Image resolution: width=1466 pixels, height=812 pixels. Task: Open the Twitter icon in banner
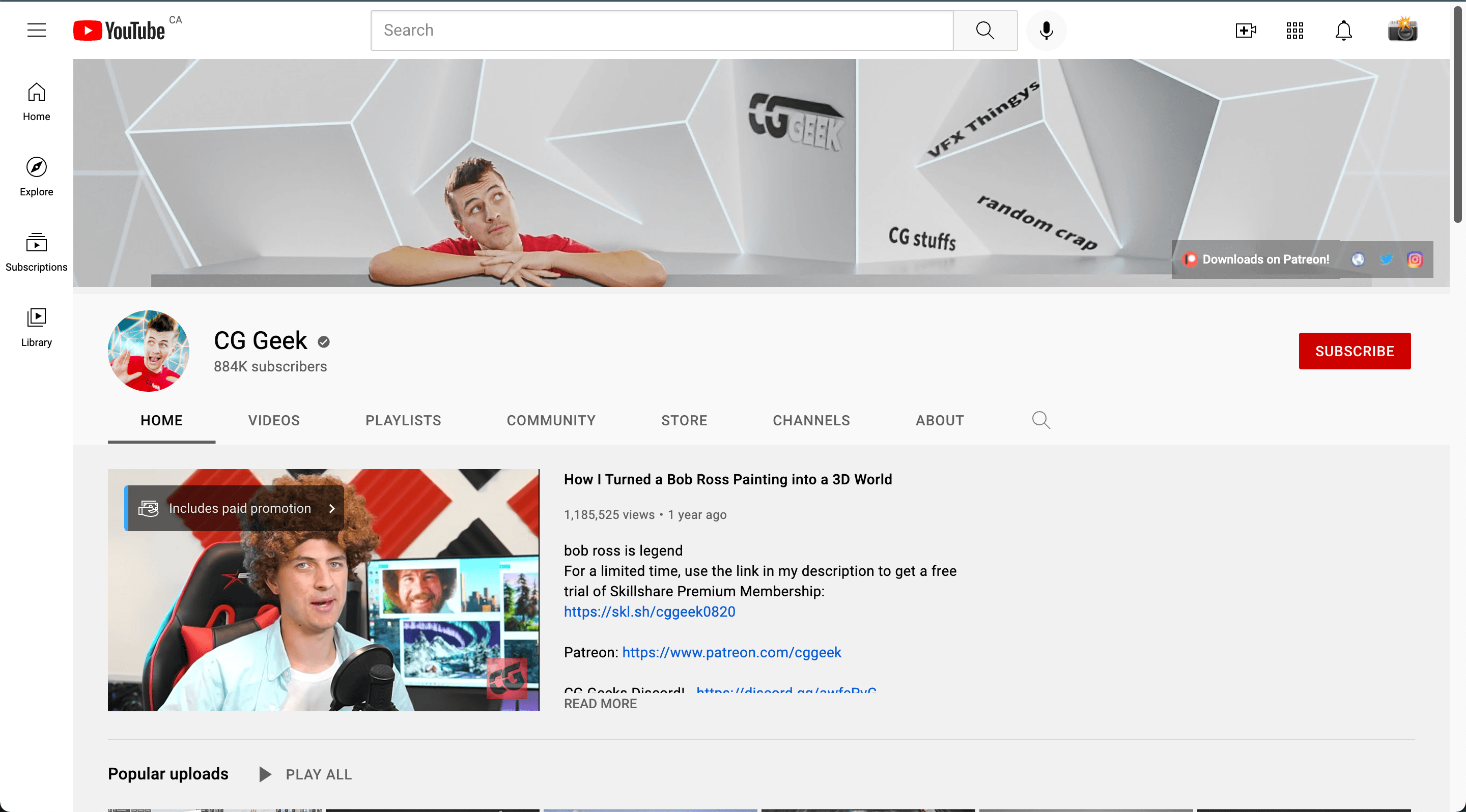click(x=1386, y=259)
